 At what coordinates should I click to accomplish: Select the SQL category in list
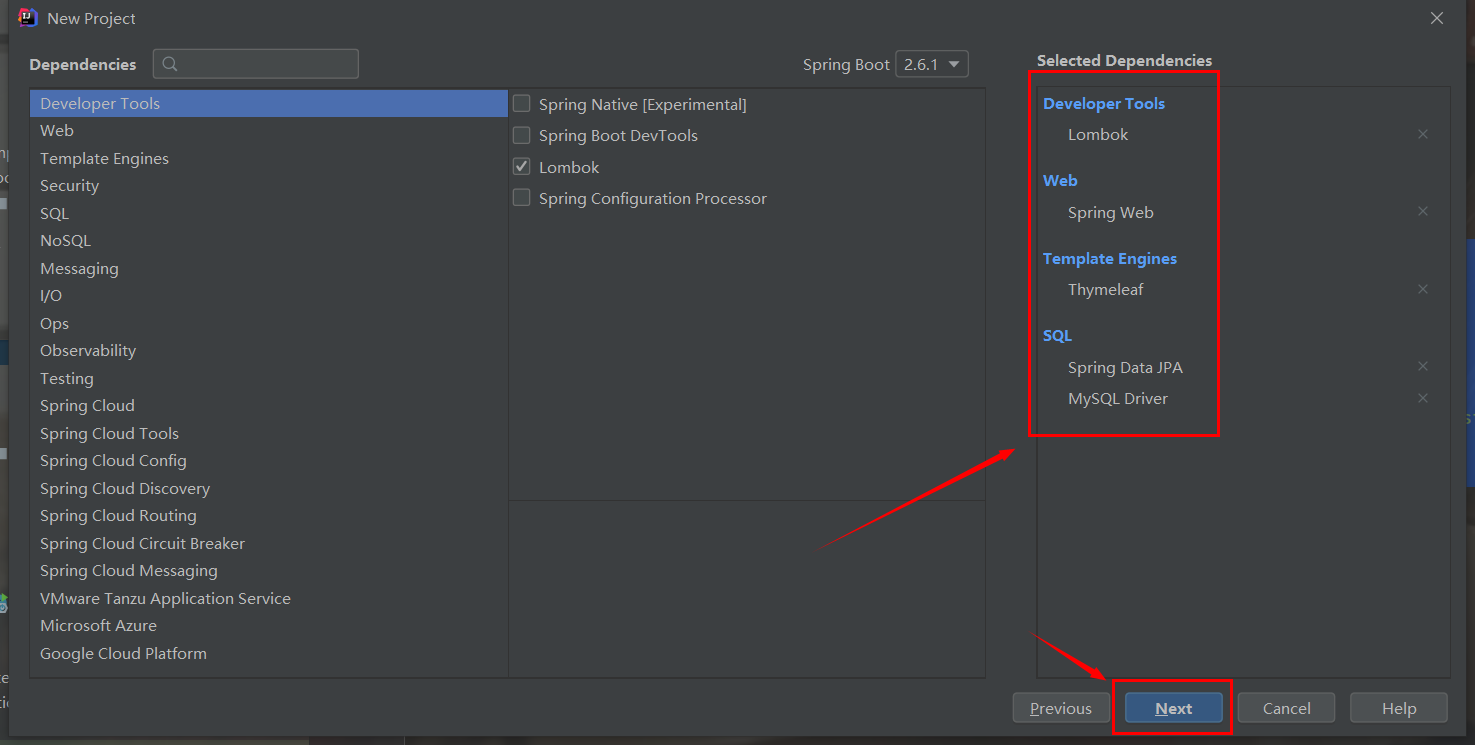pyautogui.click(x=269, y=213)
